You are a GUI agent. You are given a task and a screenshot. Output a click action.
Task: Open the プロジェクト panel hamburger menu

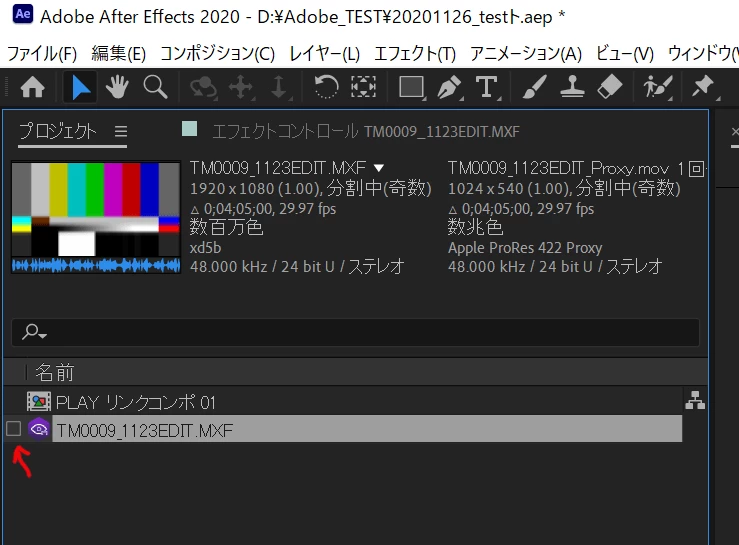121,131
